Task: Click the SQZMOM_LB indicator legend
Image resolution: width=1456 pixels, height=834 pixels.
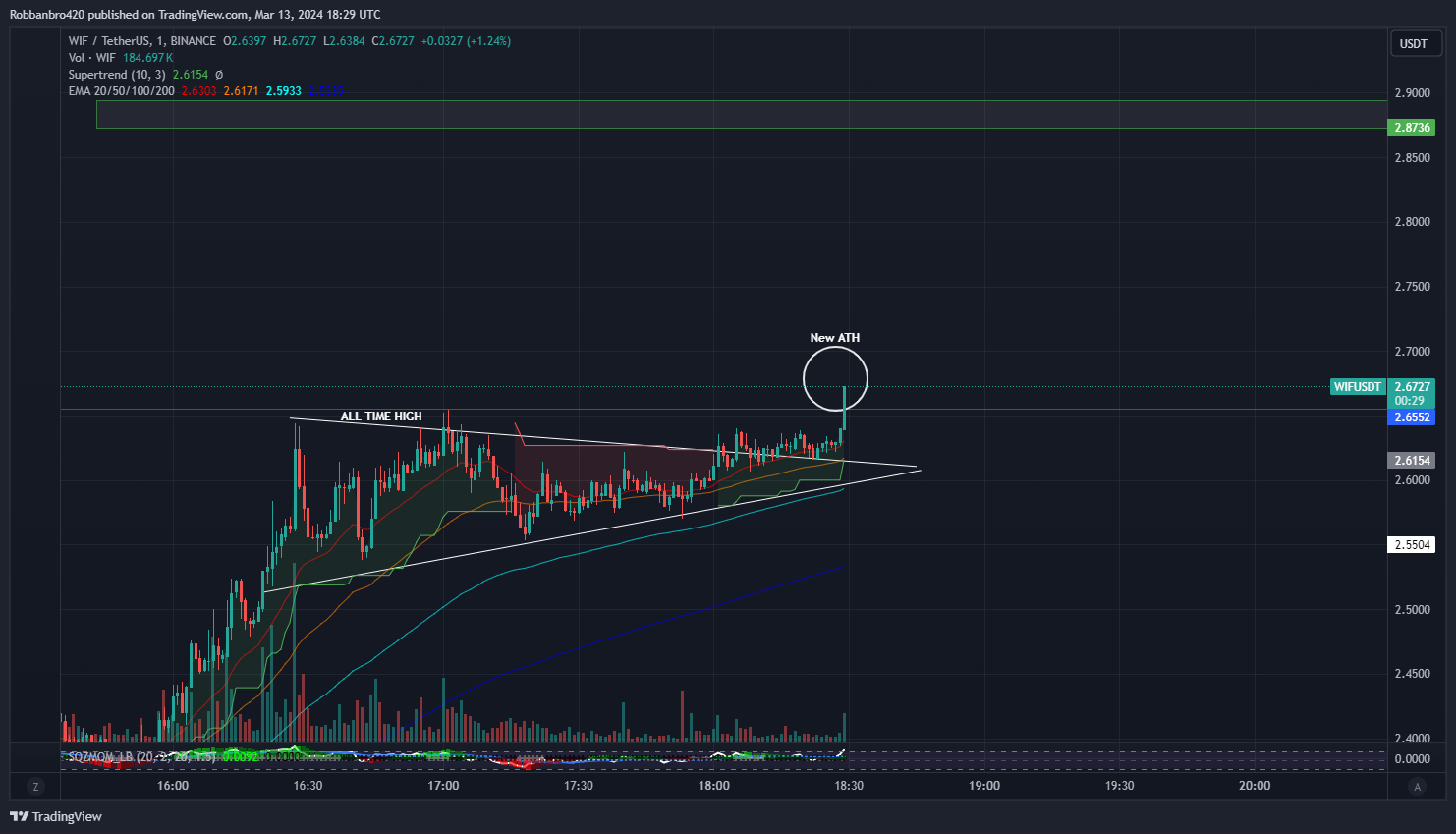Action: click(140, 757)
